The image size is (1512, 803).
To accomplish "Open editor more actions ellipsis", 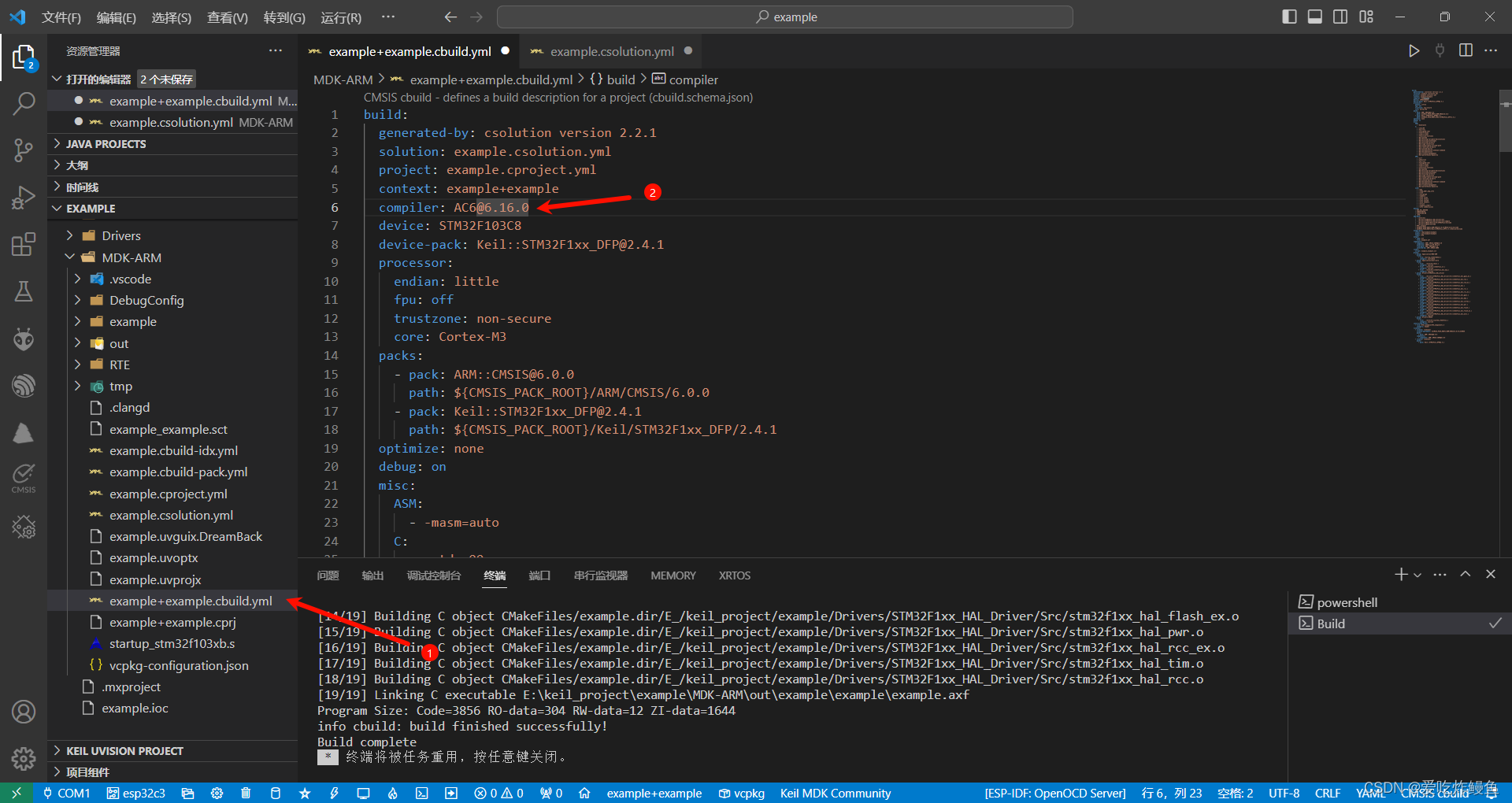I will click(1491, 51).
